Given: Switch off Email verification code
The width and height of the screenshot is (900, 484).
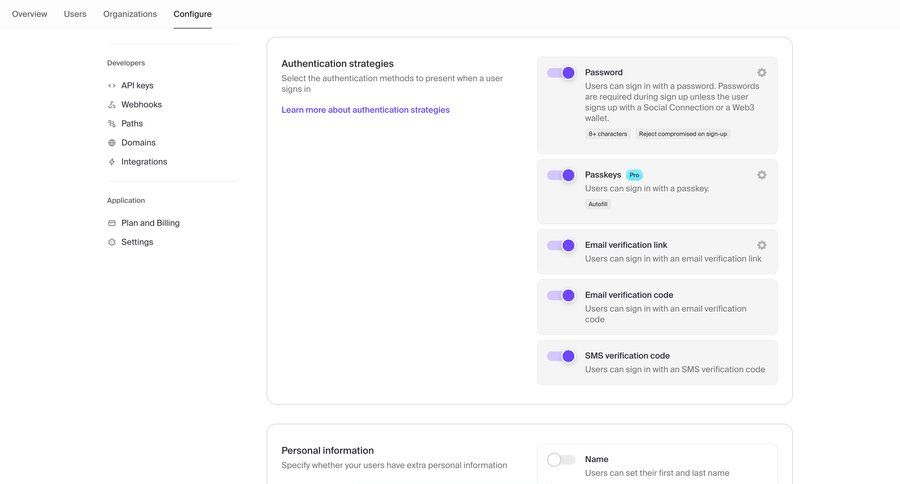Looking at the screenshot, I should point(561,295).
